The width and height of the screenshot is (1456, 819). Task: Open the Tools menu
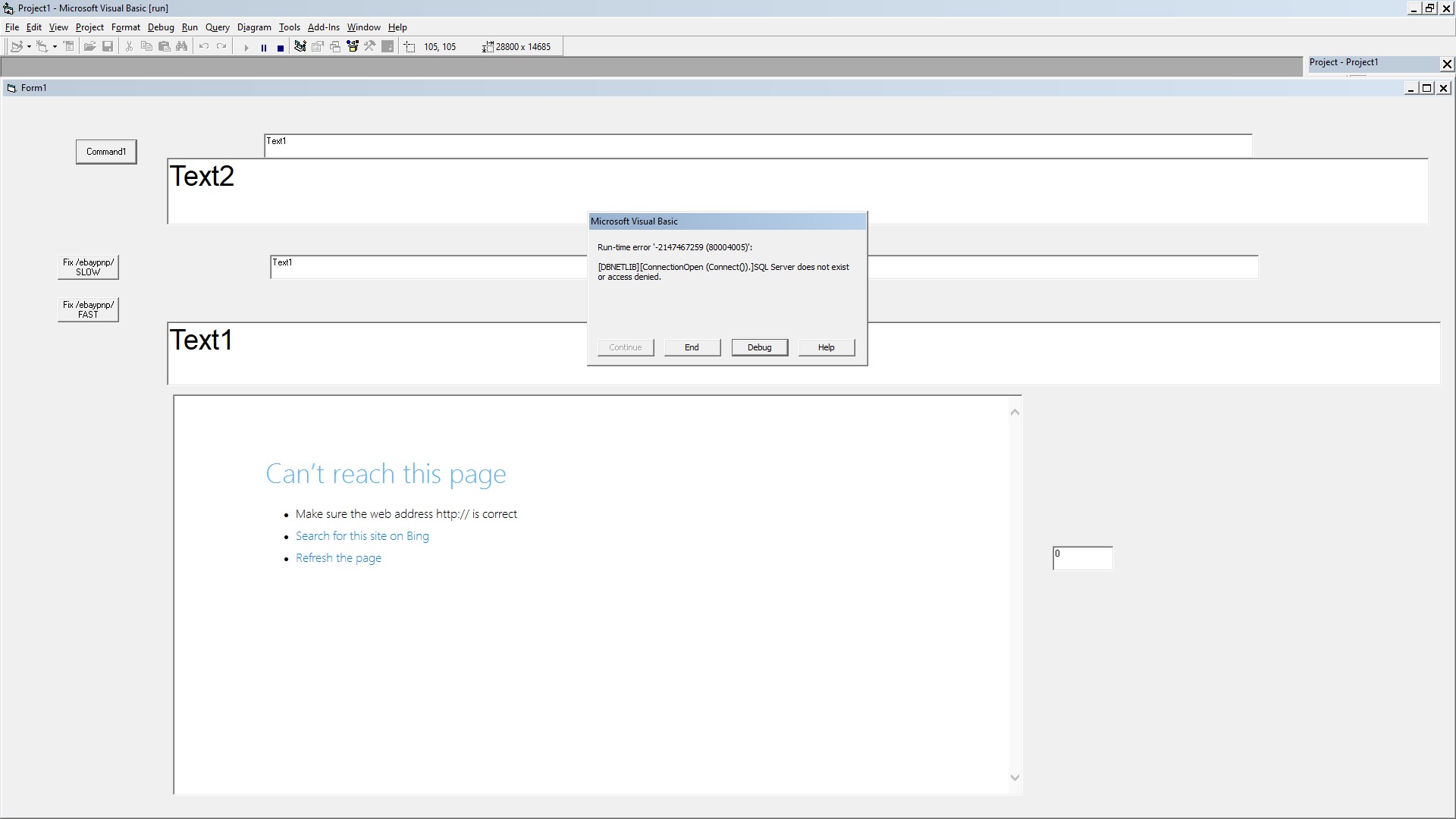tap(290, 27)
